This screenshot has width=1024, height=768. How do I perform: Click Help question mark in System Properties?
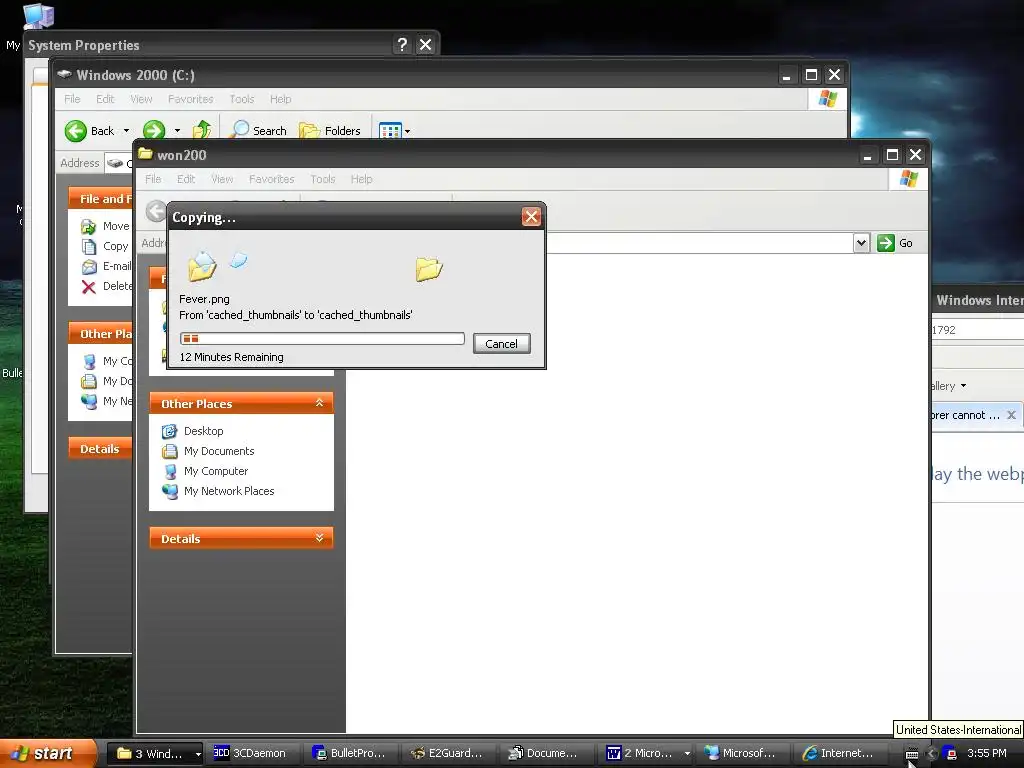pos(402,44)
